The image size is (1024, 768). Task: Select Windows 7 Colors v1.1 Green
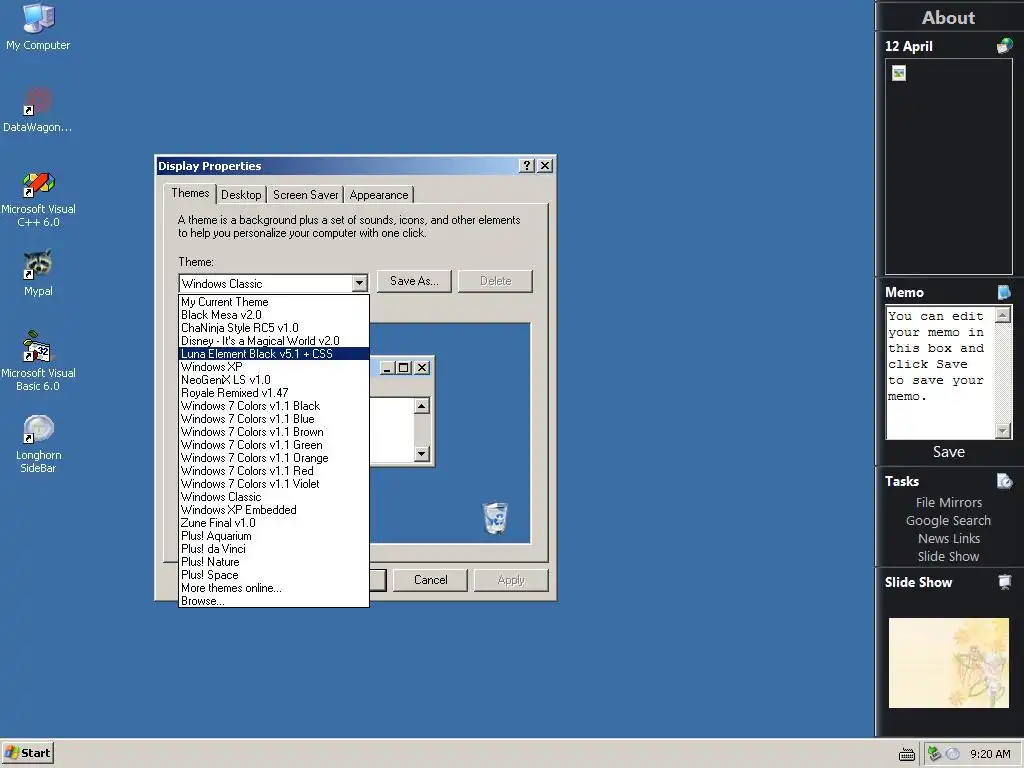(x=274, y=445)
